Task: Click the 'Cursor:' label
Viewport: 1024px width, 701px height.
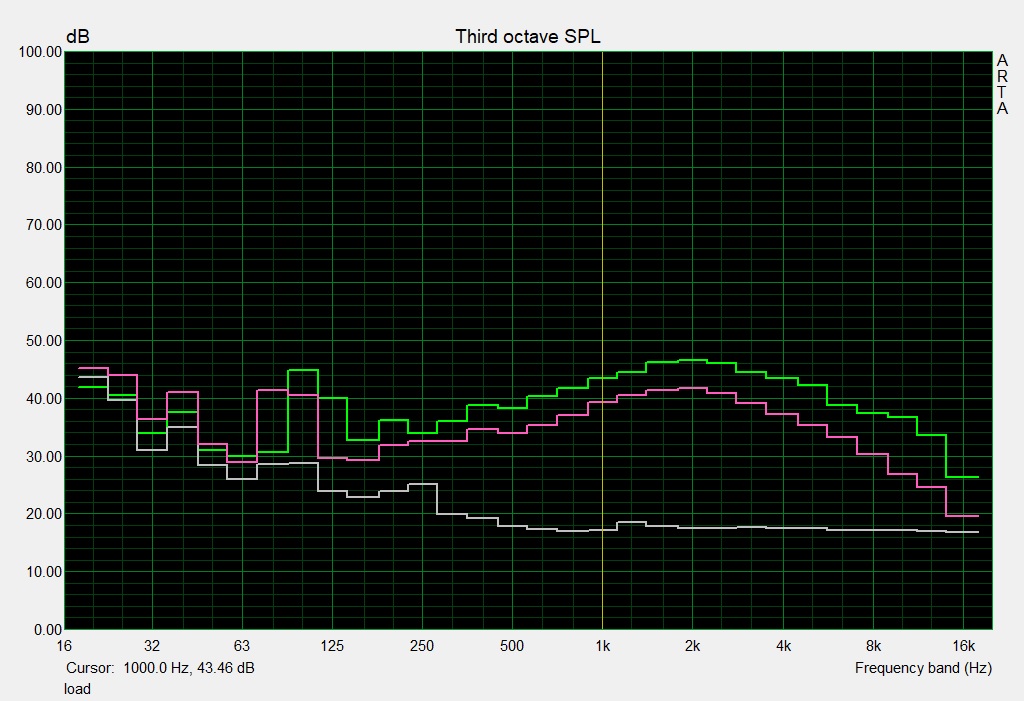Action: point(90,668)
